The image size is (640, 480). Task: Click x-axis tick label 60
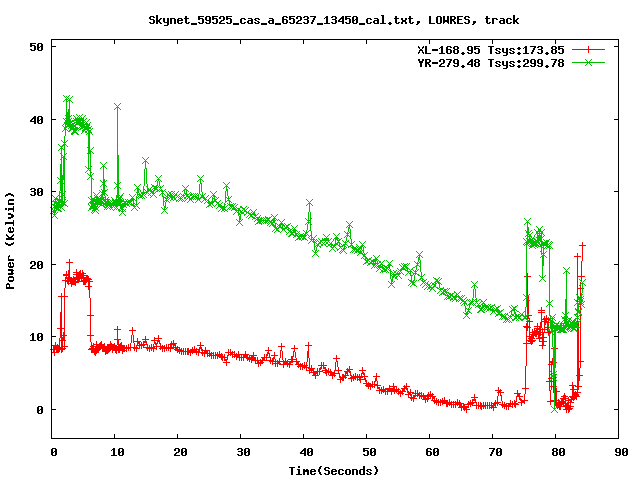click(x=432, y=452)
